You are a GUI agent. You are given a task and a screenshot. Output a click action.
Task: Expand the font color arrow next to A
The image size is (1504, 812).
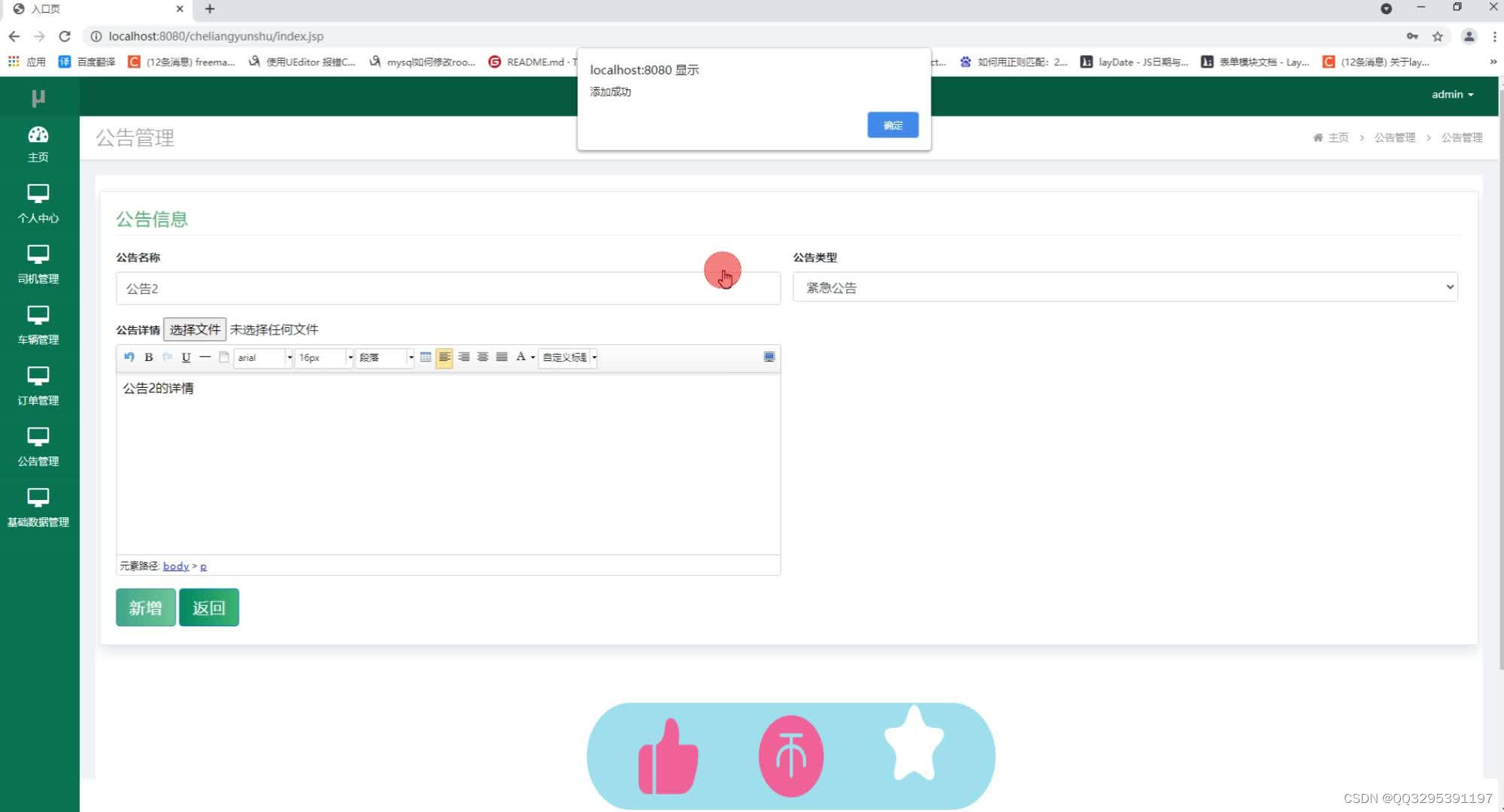pos(533,358)
